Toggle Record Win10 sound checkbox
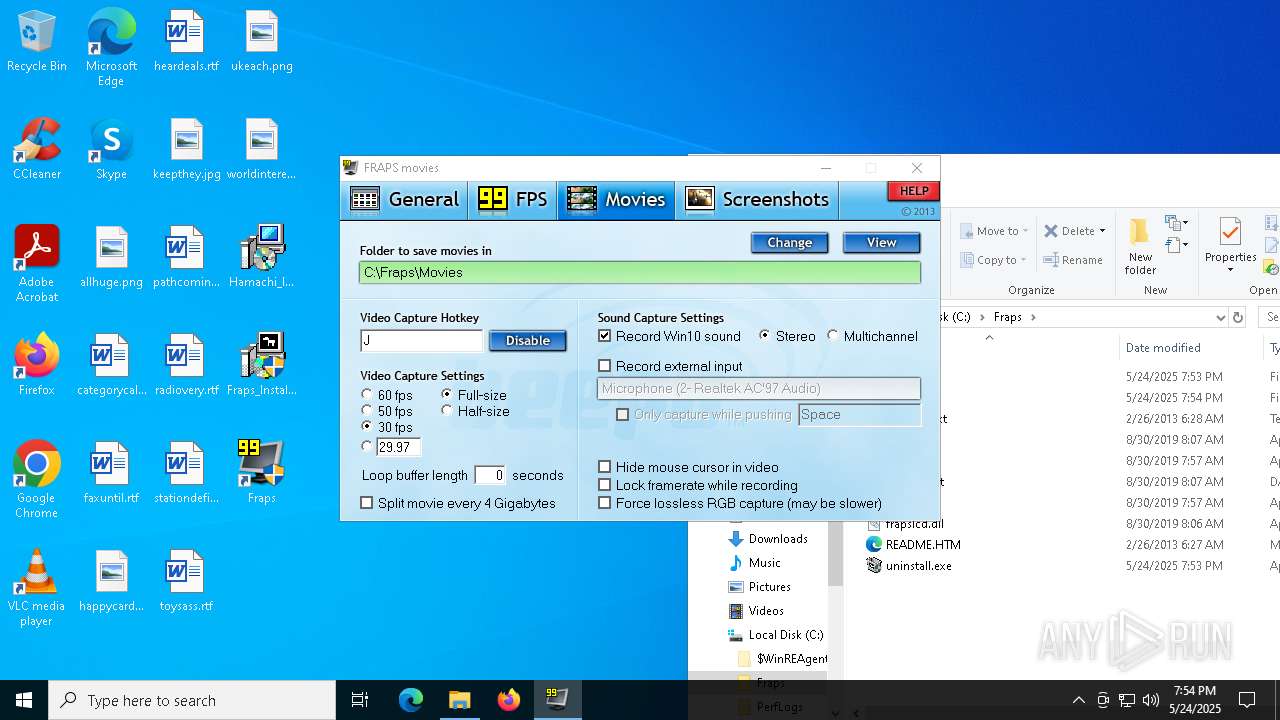Viewport: 1280px width, 720px height. [x=604, y=336]
